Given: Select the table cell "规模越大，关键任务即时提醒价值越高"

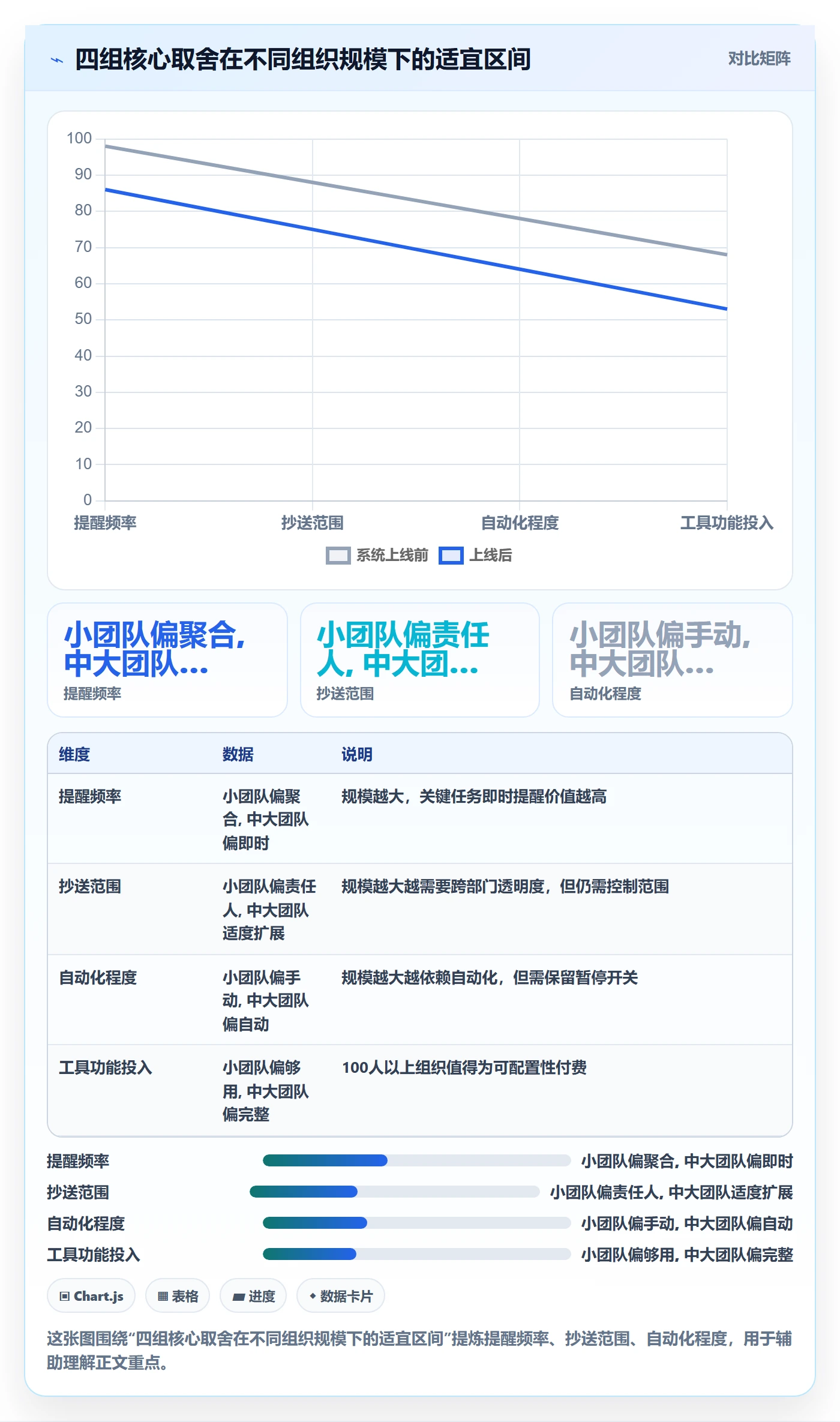Looking at the screenshot, I should (x=474, y=797).
